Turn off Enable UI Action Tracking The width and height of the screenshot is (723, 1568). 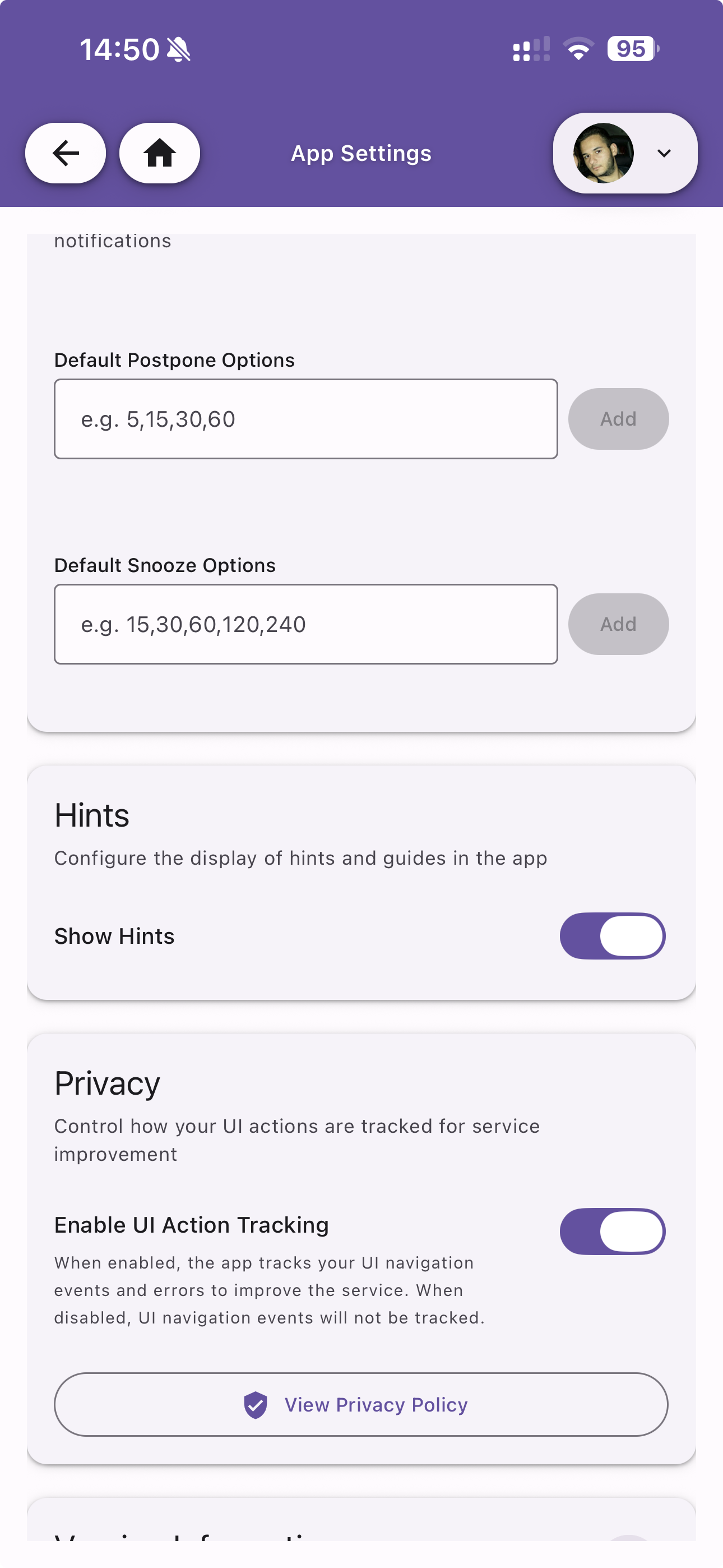pyautogui.click(x=612, y=1231)
